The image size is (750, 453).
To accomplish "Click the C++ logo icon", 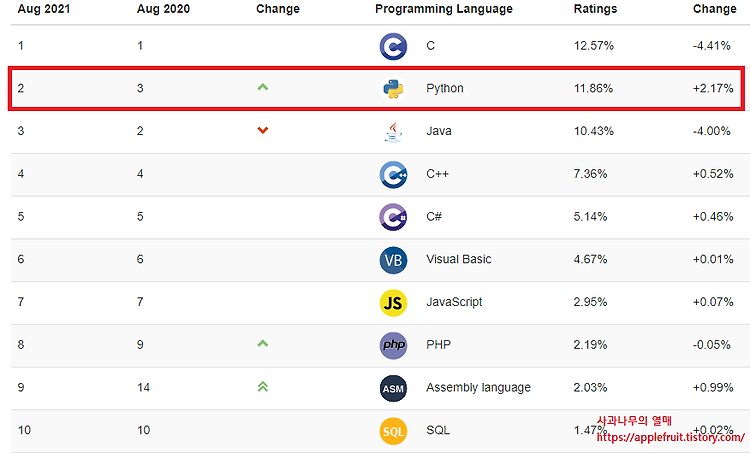I will [x=393, y=175].
